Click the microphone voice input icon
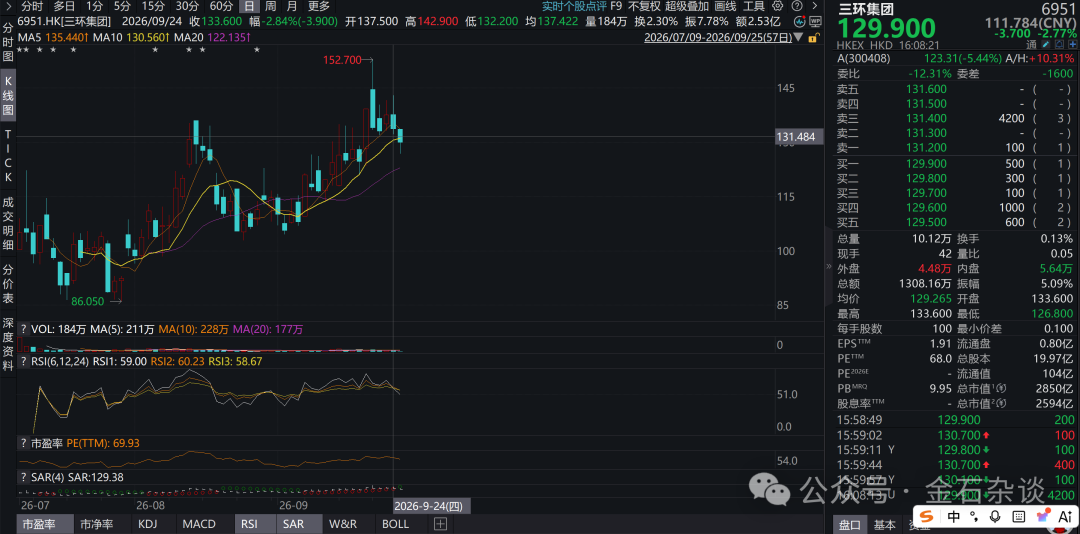The height and width of the screenshot is (534, 1080). (x=995, y=516)
